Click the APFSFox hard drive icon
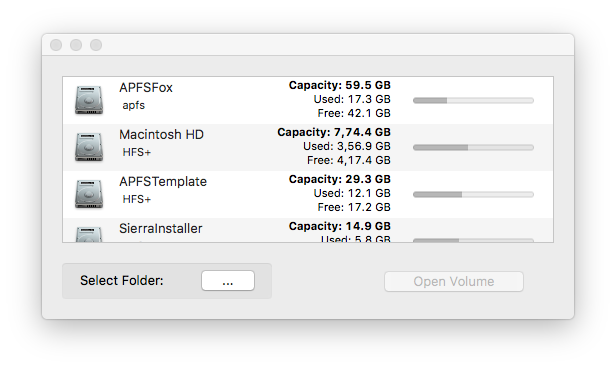 (89, 100)
